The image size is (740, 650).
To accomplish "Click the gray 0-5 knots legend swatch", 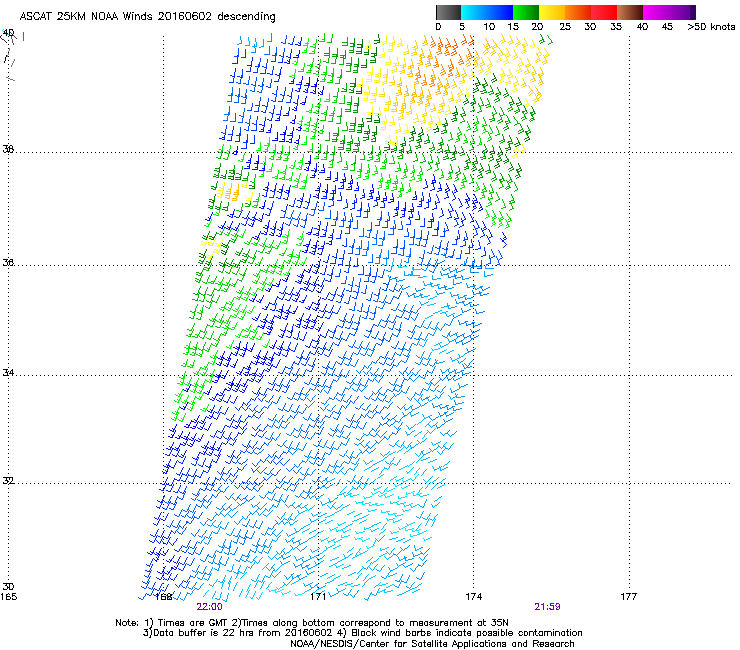I will [x=448, y=12].
